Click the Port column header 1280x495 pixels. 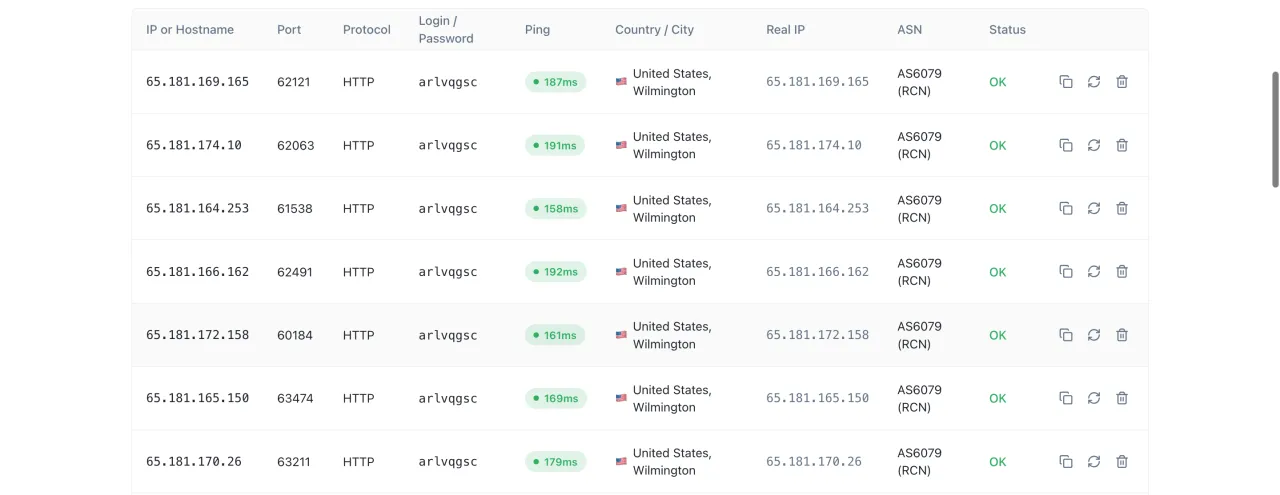point(289,30)
